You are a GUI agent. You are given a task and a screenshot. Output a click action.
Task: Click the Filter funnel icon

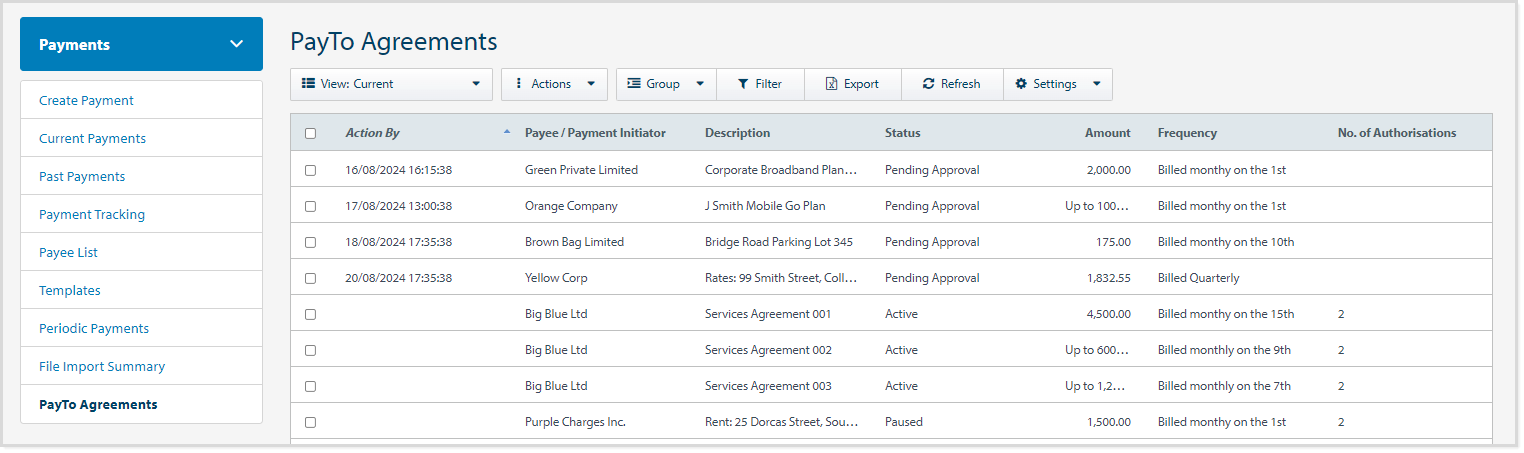coord(743,85)
